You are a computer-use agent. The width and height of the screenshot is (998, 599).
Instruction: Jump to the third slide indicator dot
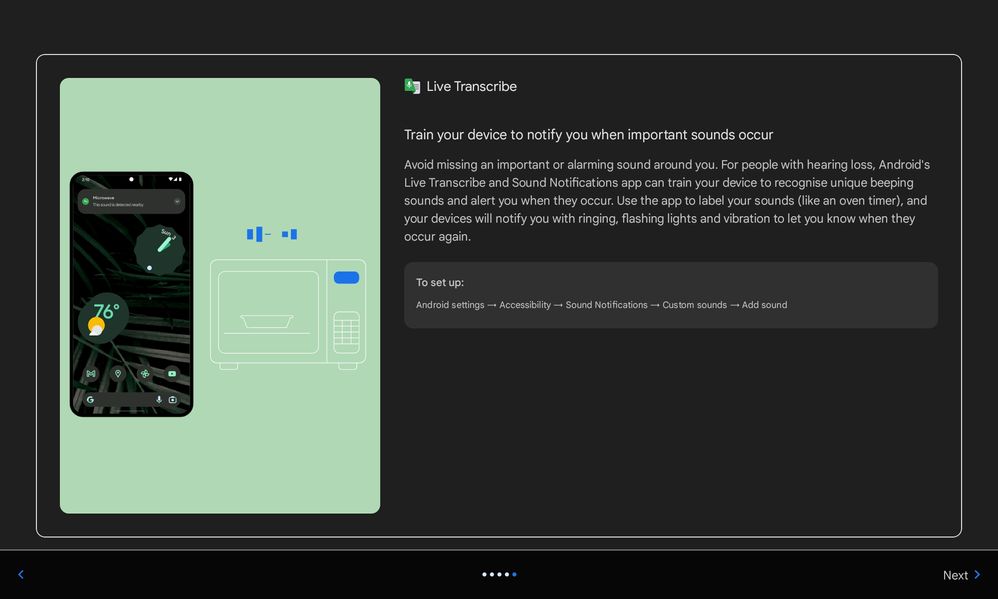pyautogui.click(x=499, y=574)
